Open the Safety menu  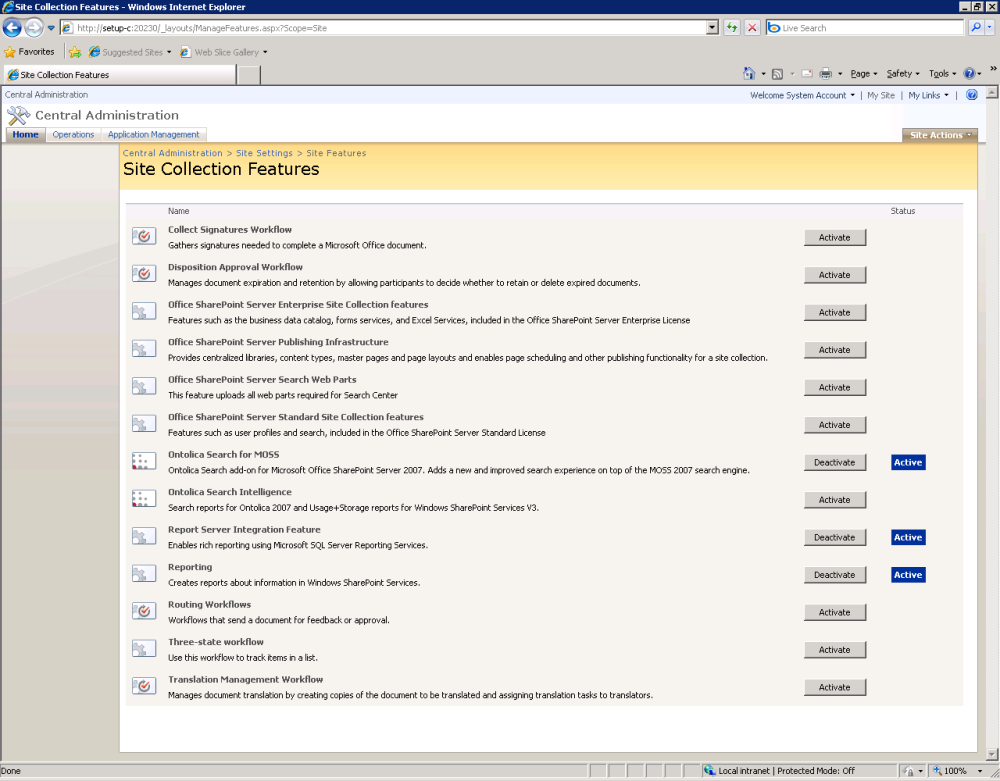pyautogui.click(x=902, y=73)
